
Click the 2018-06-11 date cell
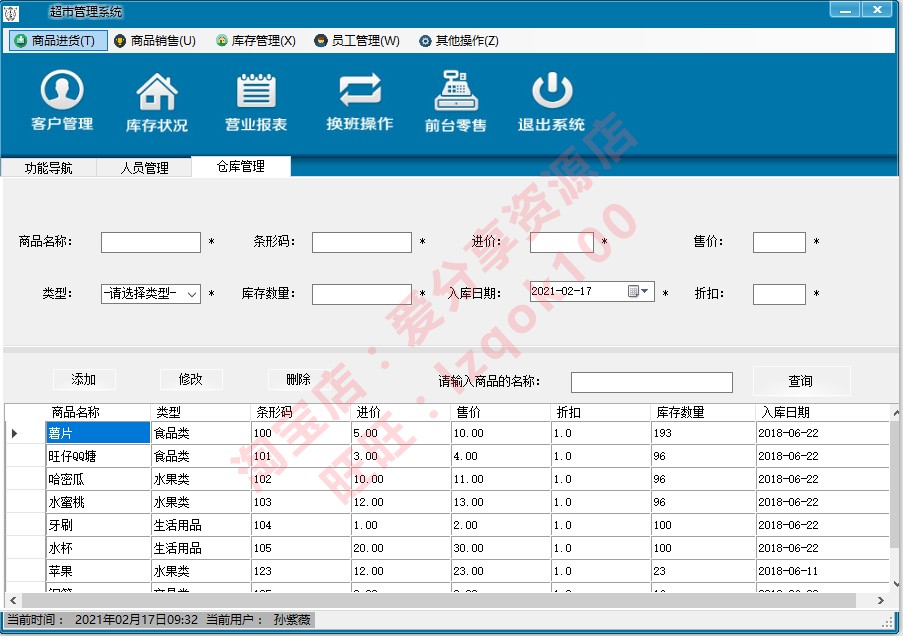823,571
